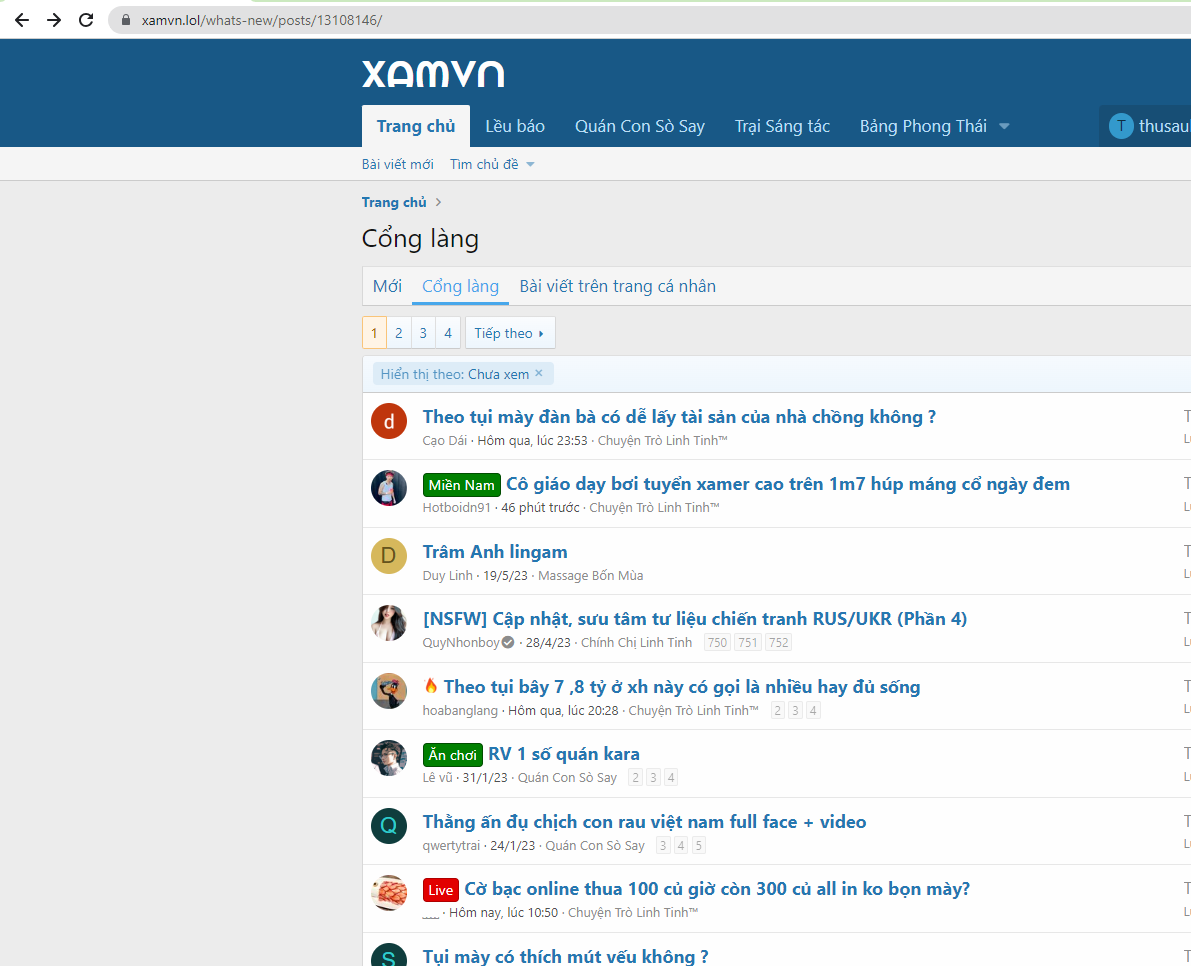1191x966 pixels.
Task: Open the Lều báo menu item
Action: tap(515, 126)
